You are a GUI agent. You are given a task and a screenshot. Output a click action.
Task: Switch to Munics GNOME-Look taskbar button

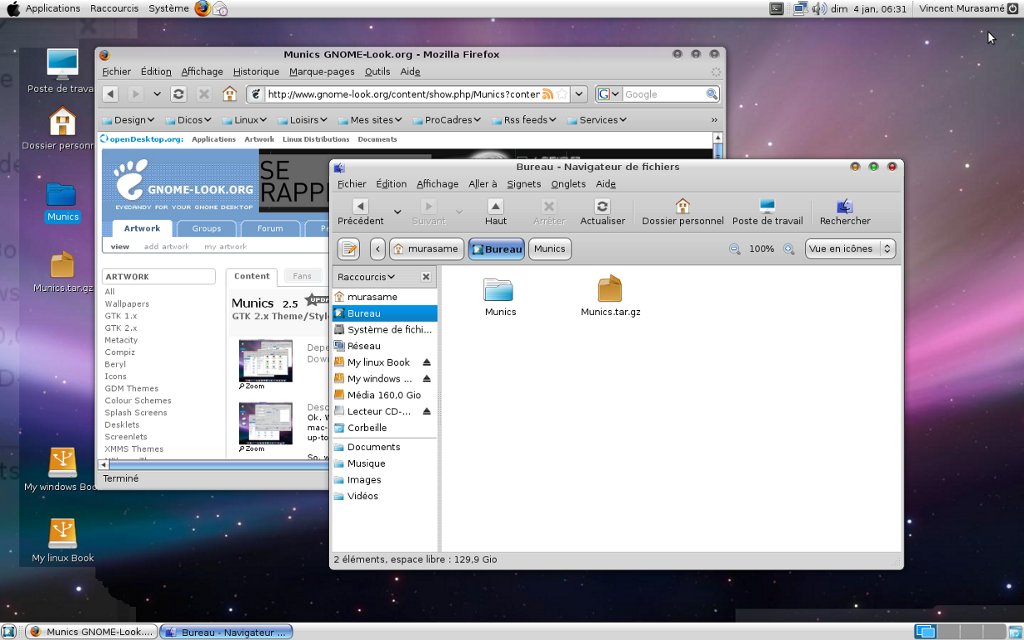91,632
